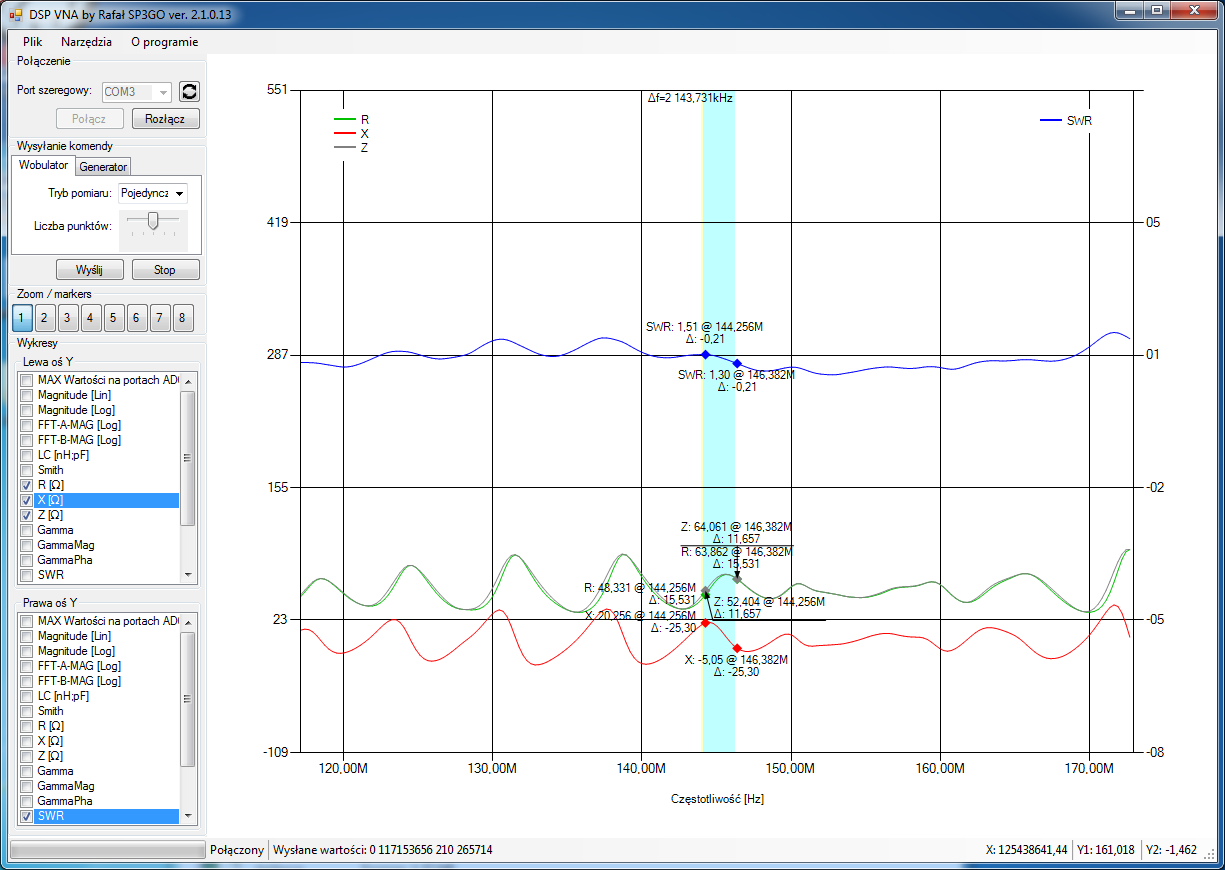Enable Smith in the left Y axis list

[27, 470]
